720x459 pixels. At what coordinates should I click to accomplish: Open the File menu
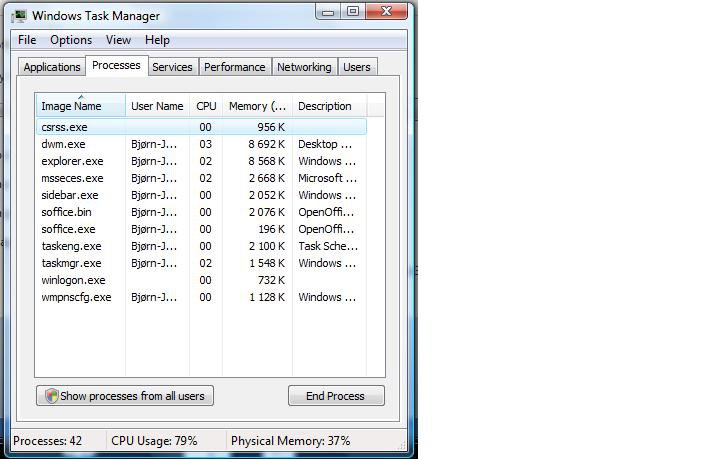point(27,40)
